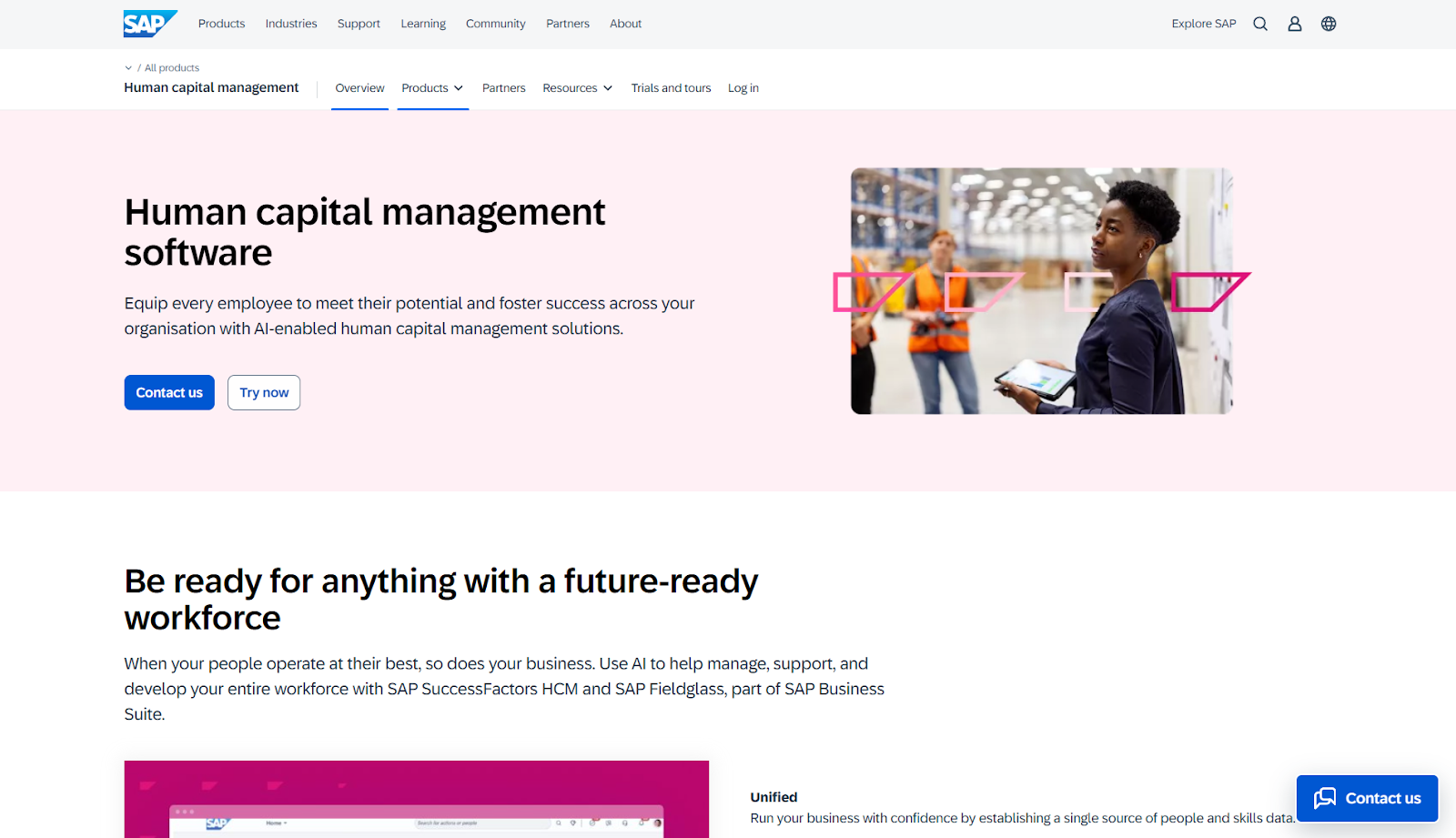The height and width of the screenshot is (838, 1456).
Task: Click heading Human capital management software
Action: (365, 232)
